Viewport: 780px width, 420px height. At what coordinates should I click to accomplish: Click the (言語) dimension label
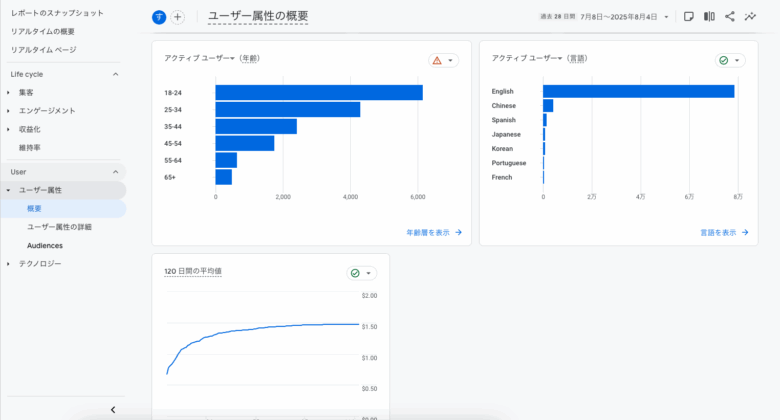tap(577, 58)
